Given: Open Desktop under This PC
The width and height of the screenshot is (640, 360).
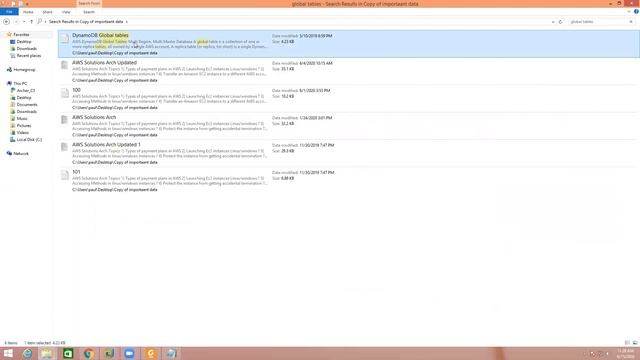Looking at the screenshot, I should coord(24,98).
